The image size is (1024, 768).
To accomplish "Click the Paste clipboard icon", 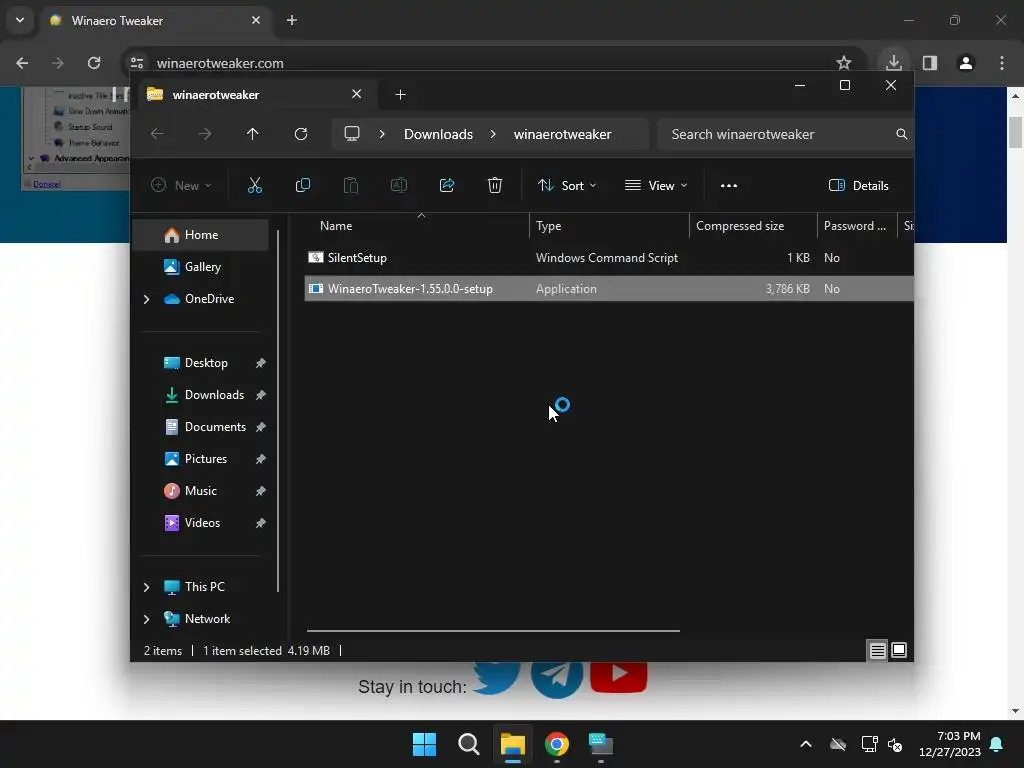I will [x=351, y=185].
